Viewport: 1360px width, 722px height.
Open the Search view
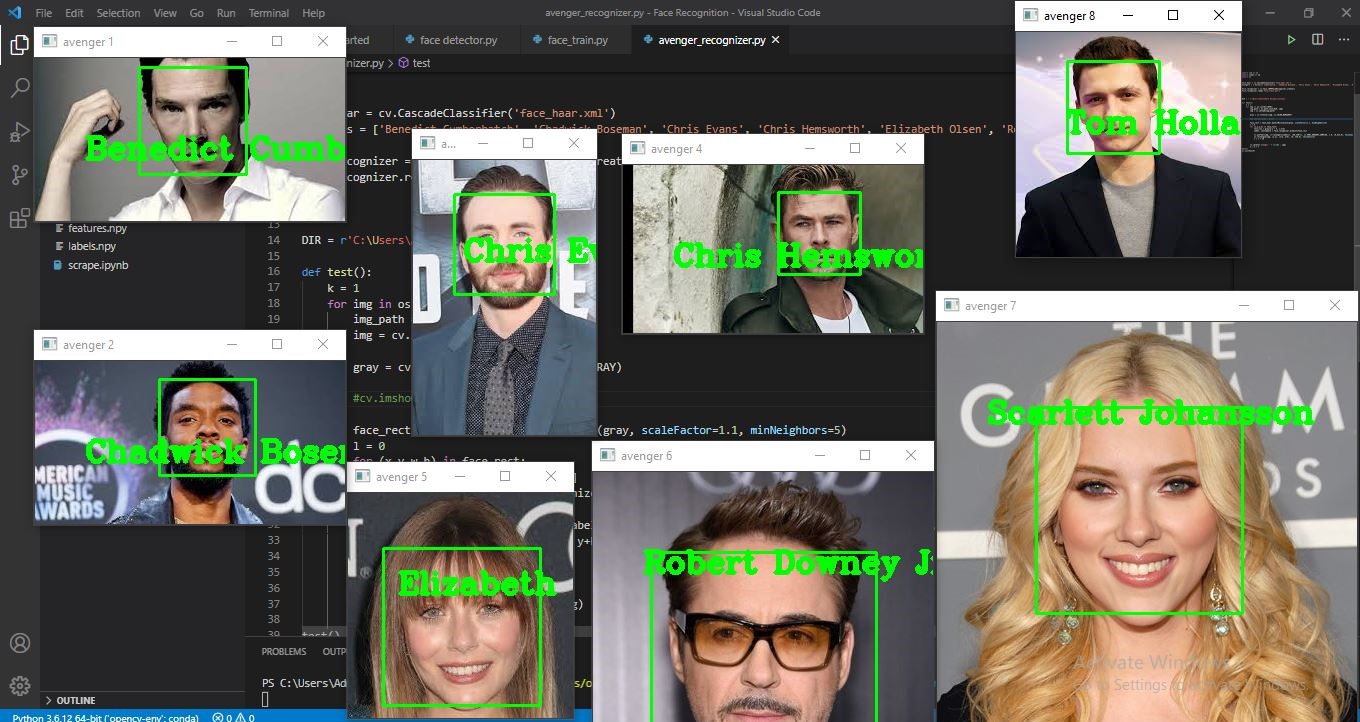pos(20,88)
